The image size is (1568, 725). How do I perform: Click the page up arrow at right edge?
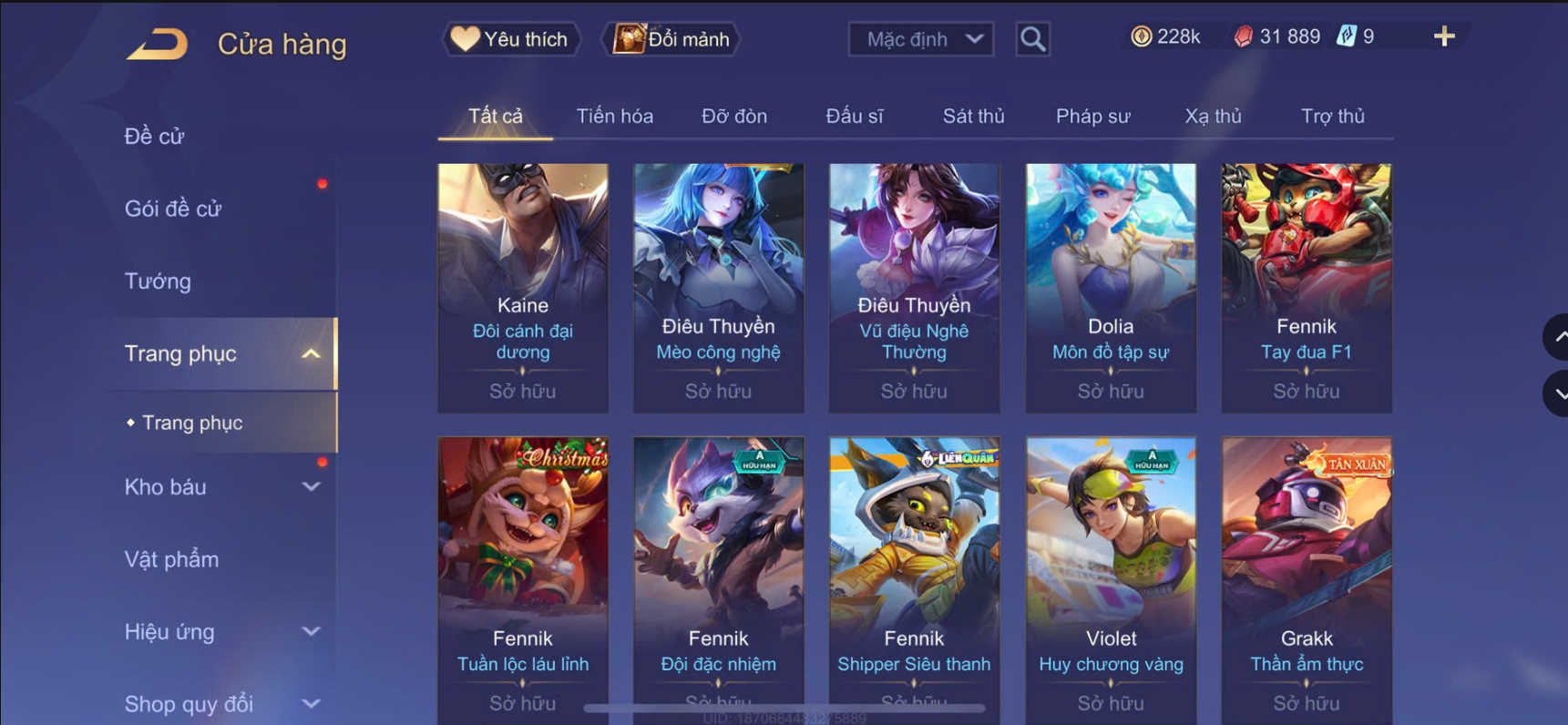[x=1556, y=337]
